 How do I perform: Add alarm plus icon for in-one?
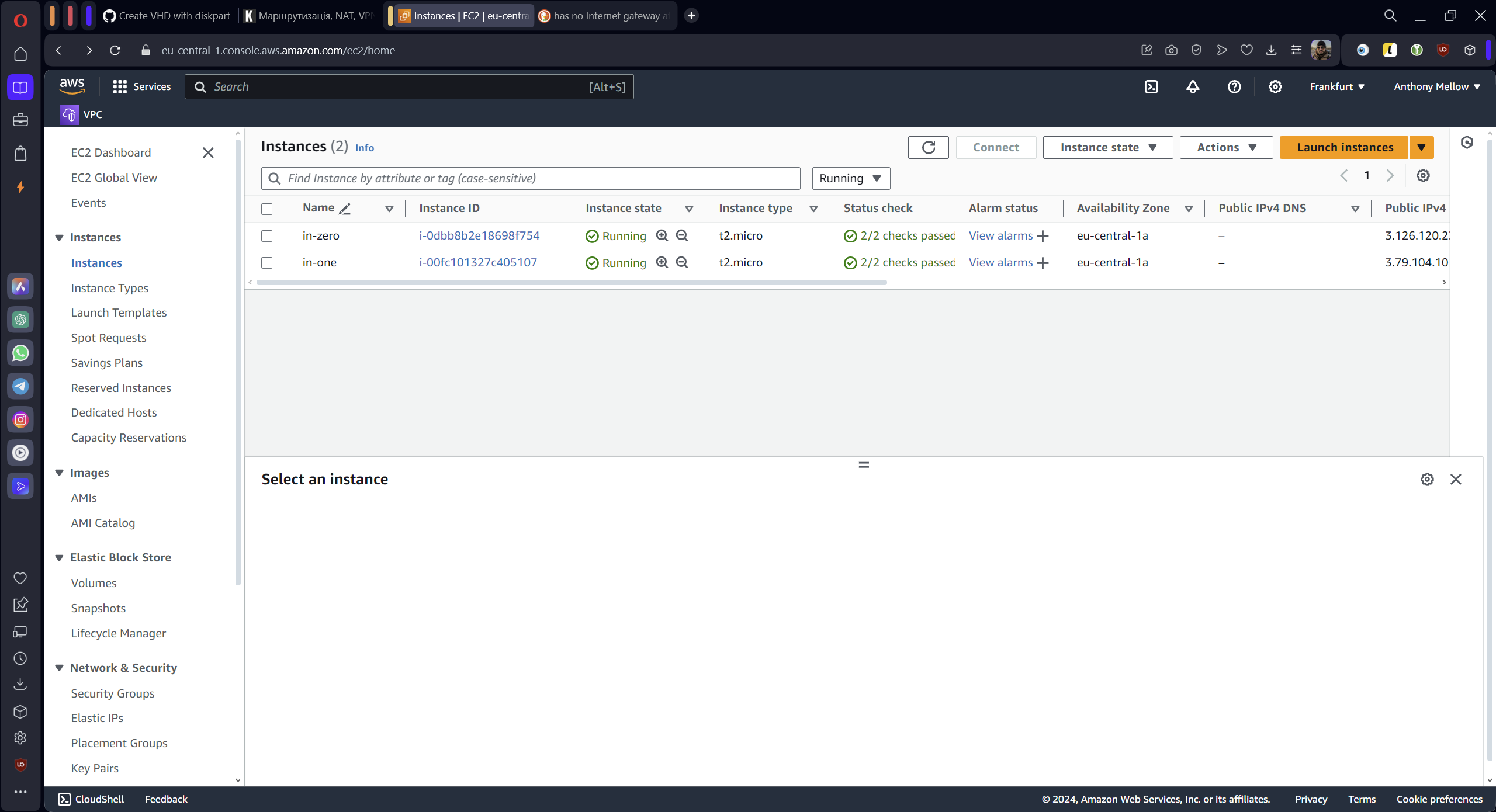tap(1043, 263)
